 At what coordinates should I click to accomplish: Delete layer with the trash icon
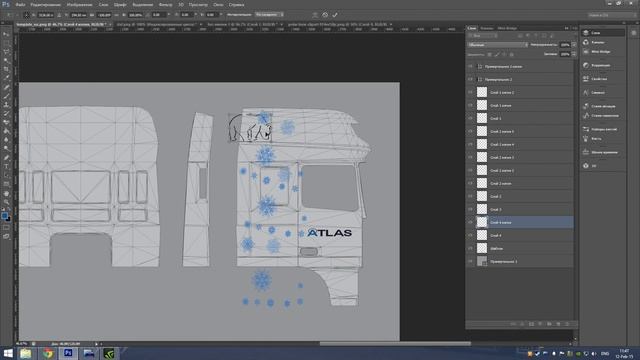[567, 324]
